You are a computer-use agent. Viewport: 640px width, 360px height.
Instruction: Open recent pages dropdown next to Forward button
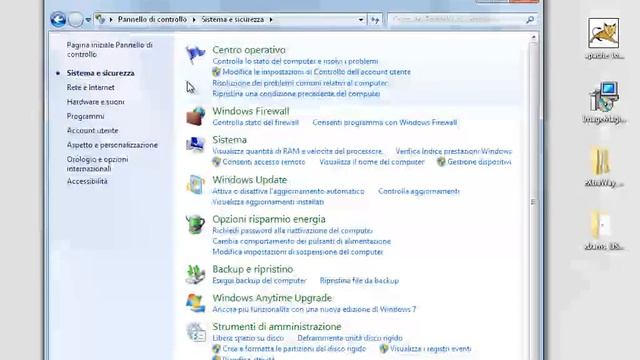88,20
